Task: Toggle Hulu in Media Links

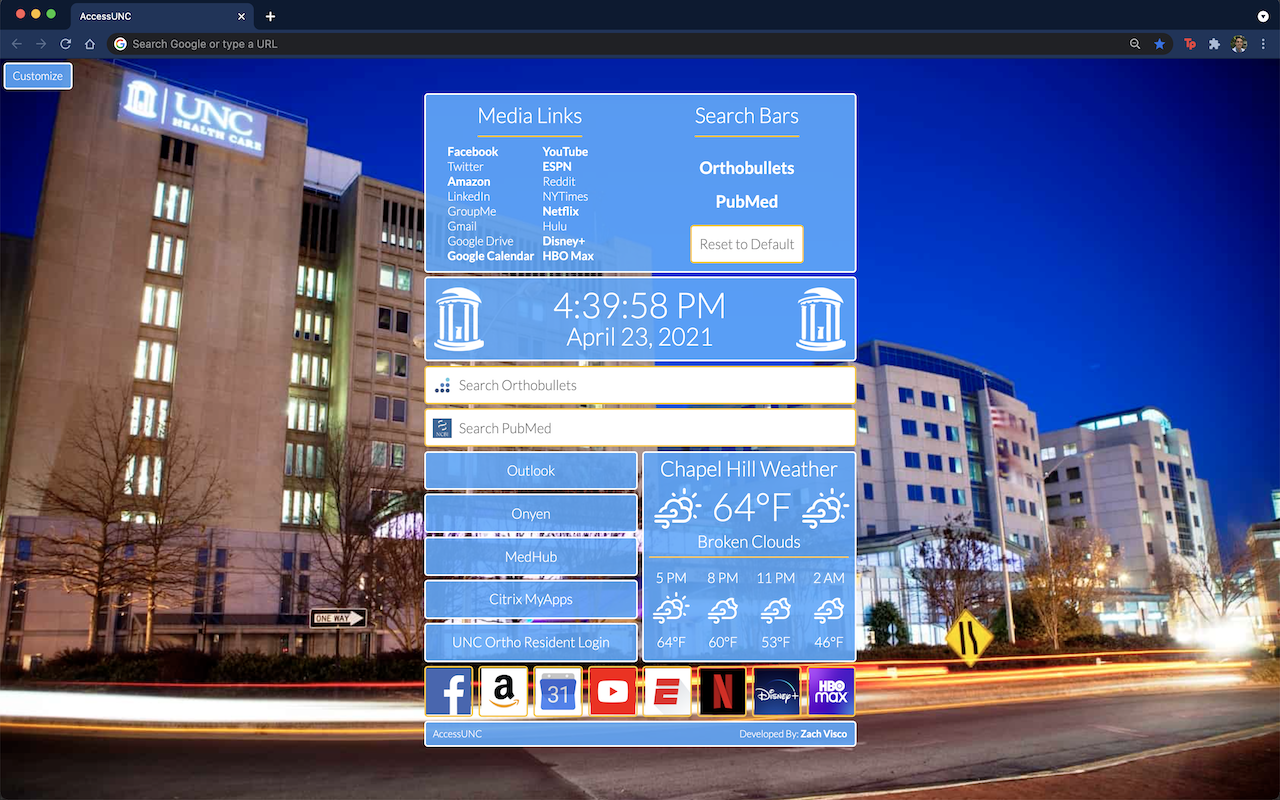Action: (555, 226)
